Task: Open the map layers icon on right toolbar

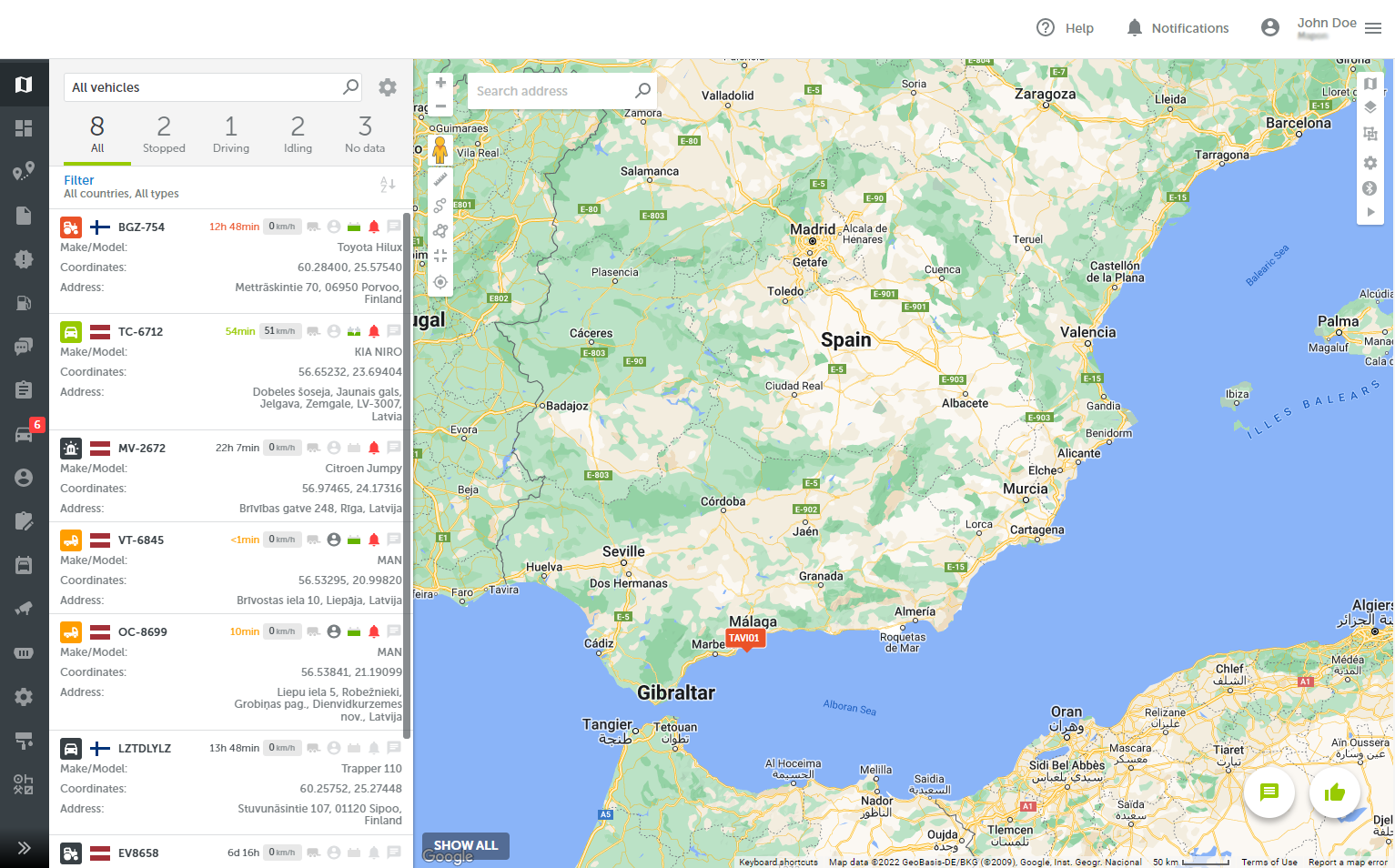Action: coord(1370,107)
